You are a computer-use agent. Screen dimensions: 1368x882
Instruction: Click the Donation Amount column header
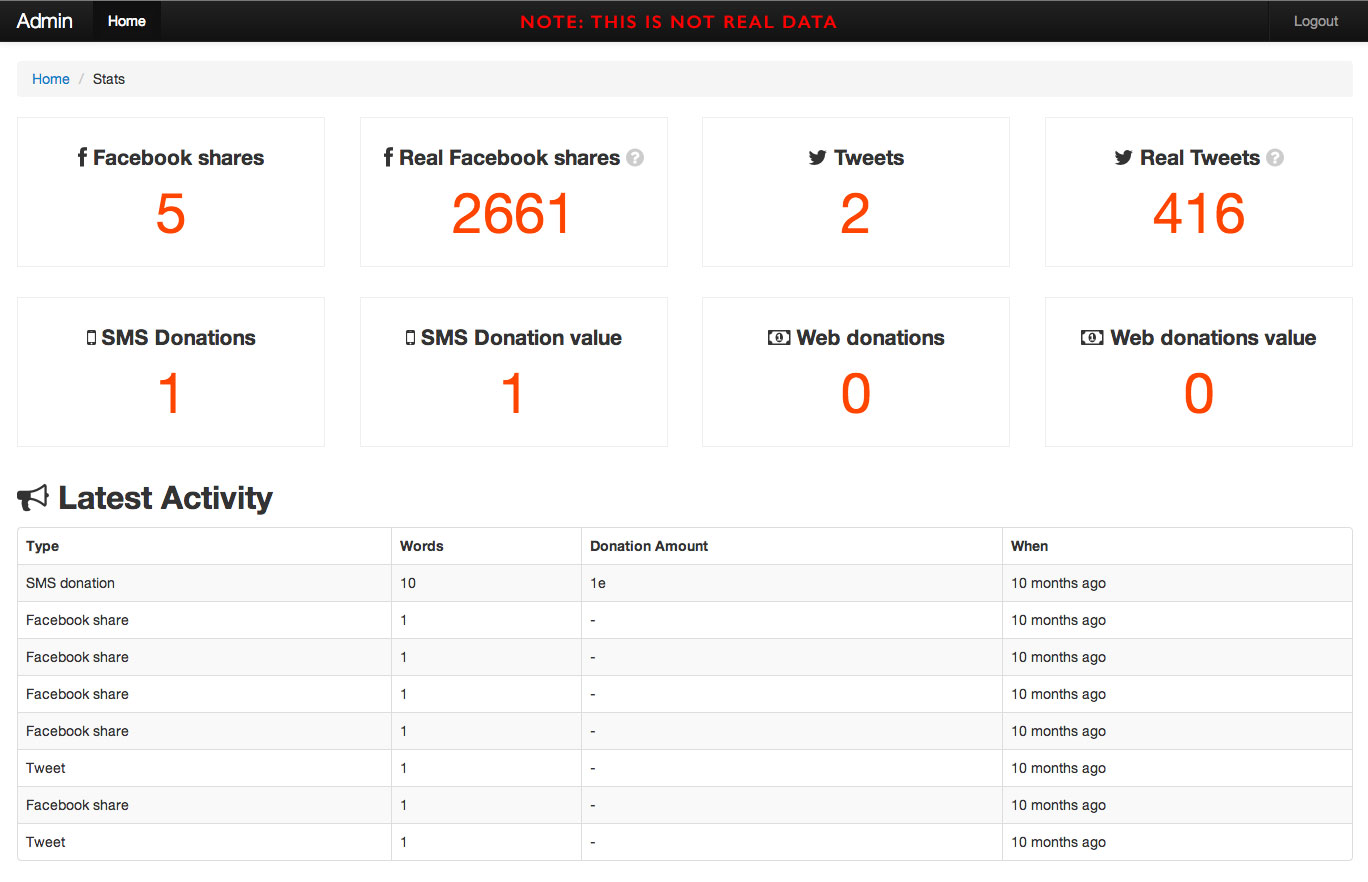pos(649,546)
